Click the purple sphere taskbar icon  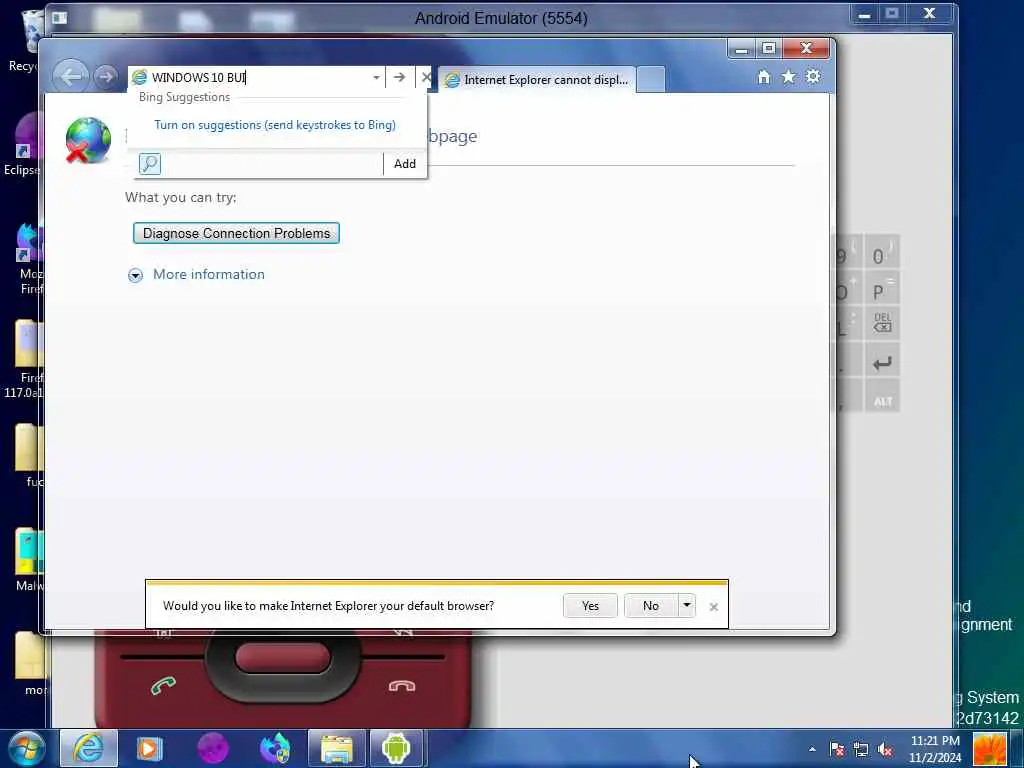tap(213, 748)
